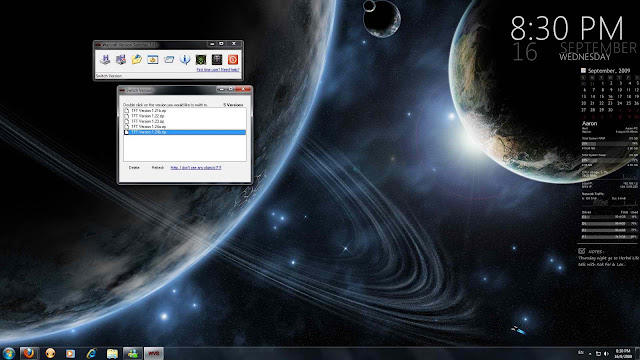Screen dimensions: 640x360
Task: Select highlighted TFT Version 1.24b.zip entry
Action: coord(184,132)
